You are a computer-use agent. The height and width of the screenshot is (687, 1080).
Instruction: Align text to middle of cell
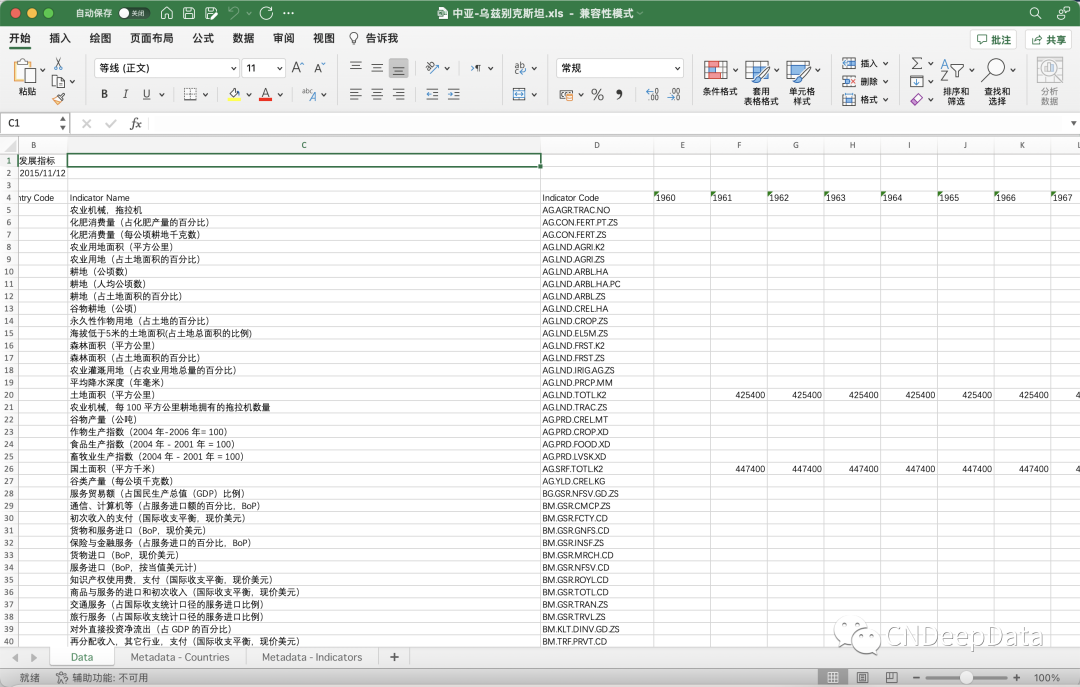pyautogui.click(x=377, y=68)
